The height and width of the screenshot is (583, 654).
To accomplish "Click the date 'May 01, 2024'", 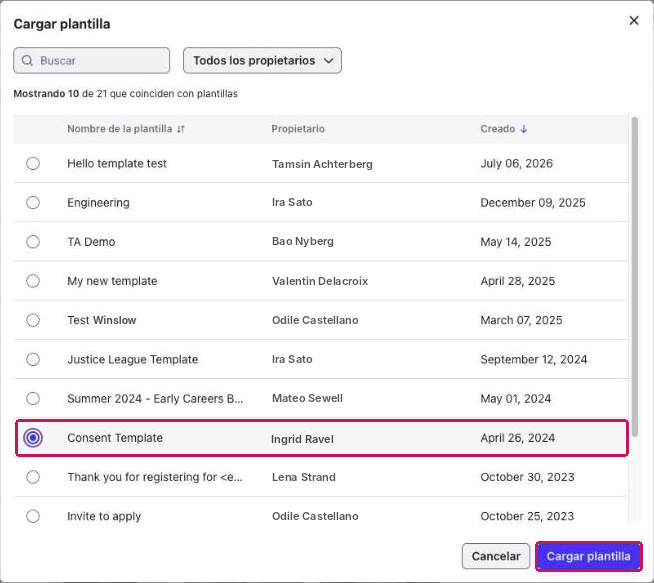I will [x=516, y=399].
